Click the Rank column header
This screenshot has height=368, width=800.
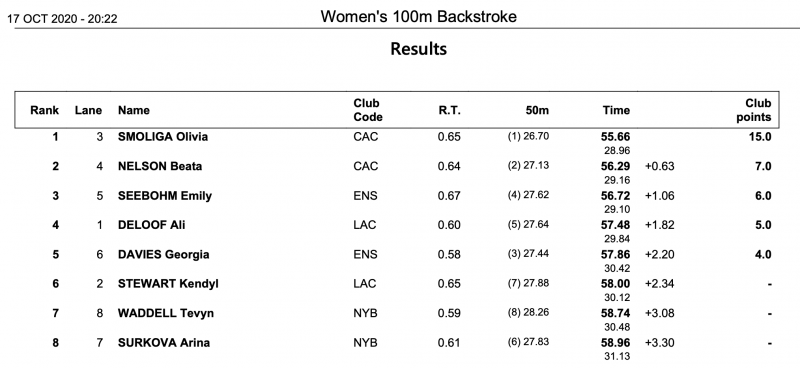[x=44, y=110]
